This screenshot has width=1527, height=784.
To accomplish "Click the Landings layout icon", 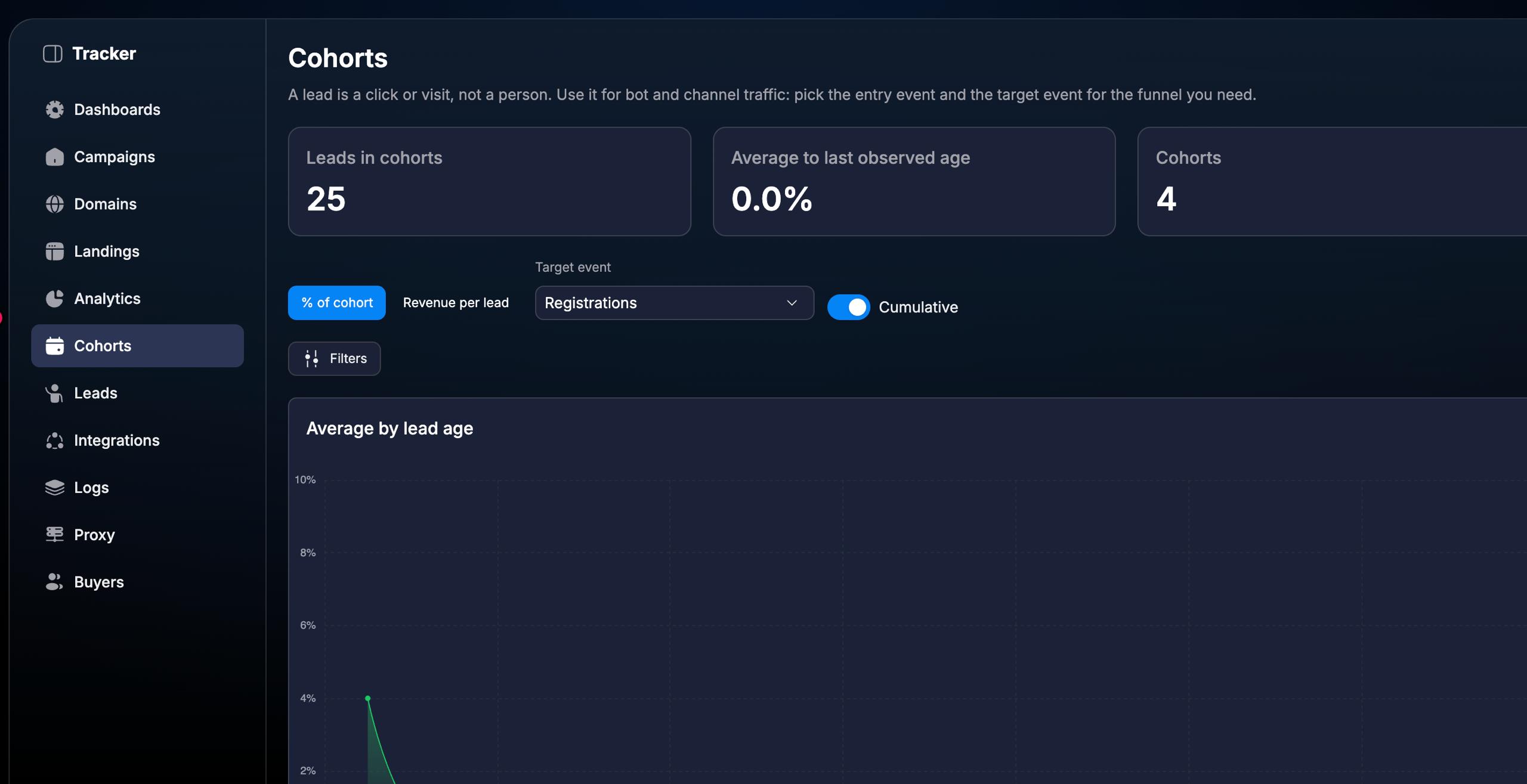I will [54, 251].
